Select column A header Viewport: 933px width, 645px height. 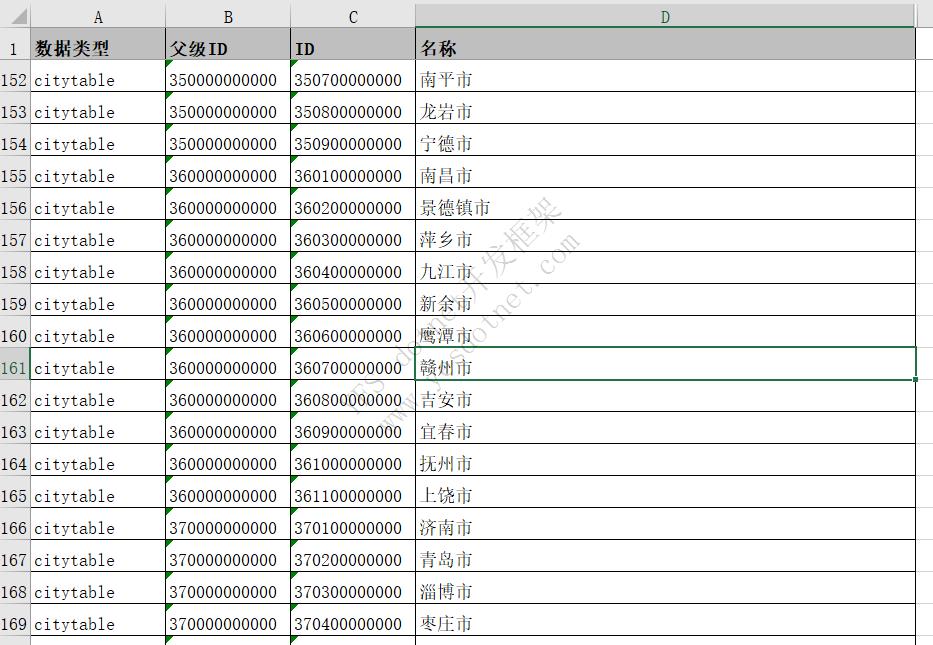coord(97,15)
